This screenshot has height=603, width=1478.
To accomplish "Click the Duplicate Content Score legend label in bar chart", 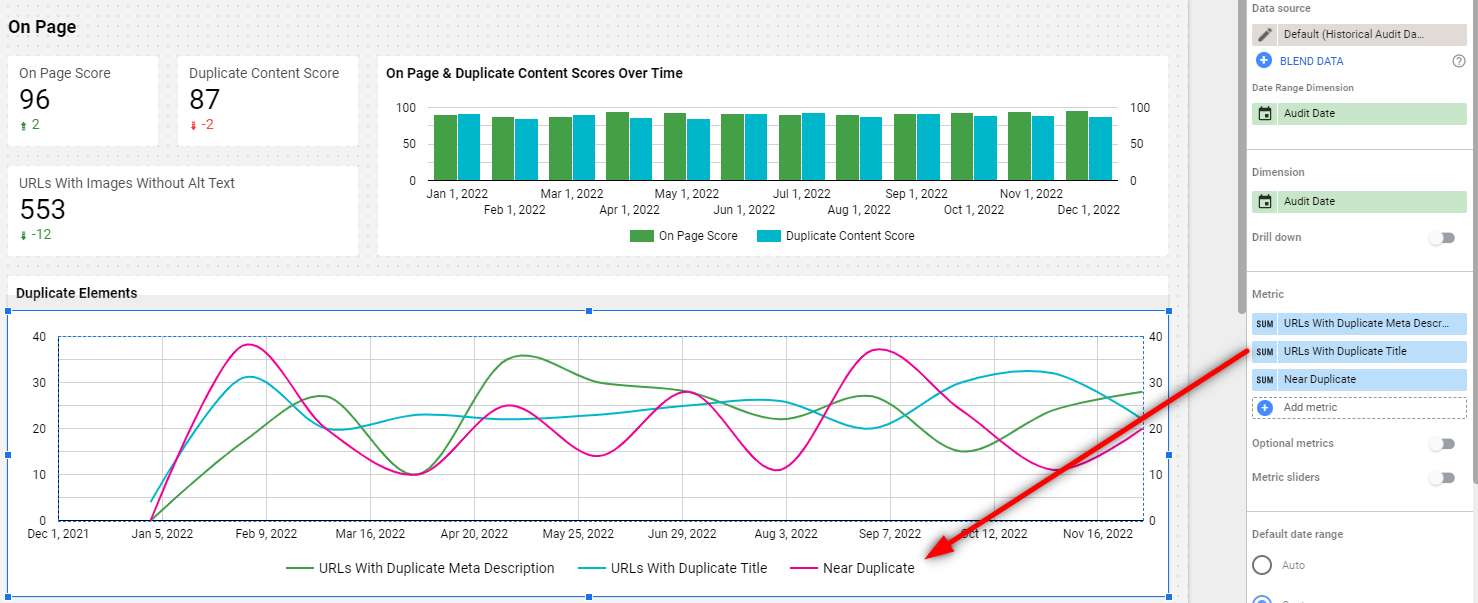I will tap(850, 236).
